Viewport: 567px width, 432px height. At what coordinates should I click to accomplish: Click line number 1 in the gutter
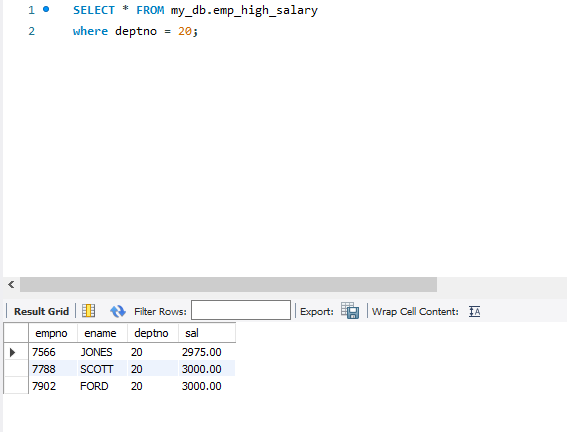tap(31, 10)
